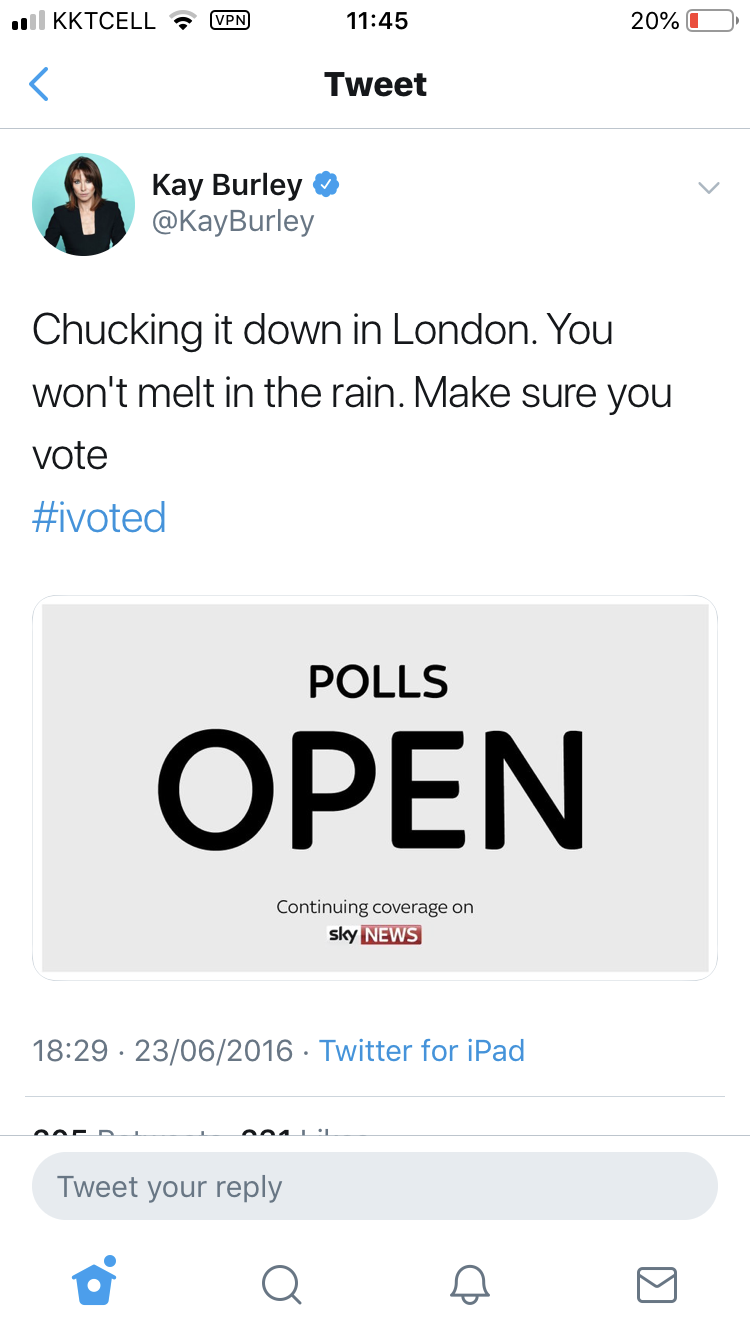
Task: Open the Messages envelope tab
Action: (x=657, y=1284)
